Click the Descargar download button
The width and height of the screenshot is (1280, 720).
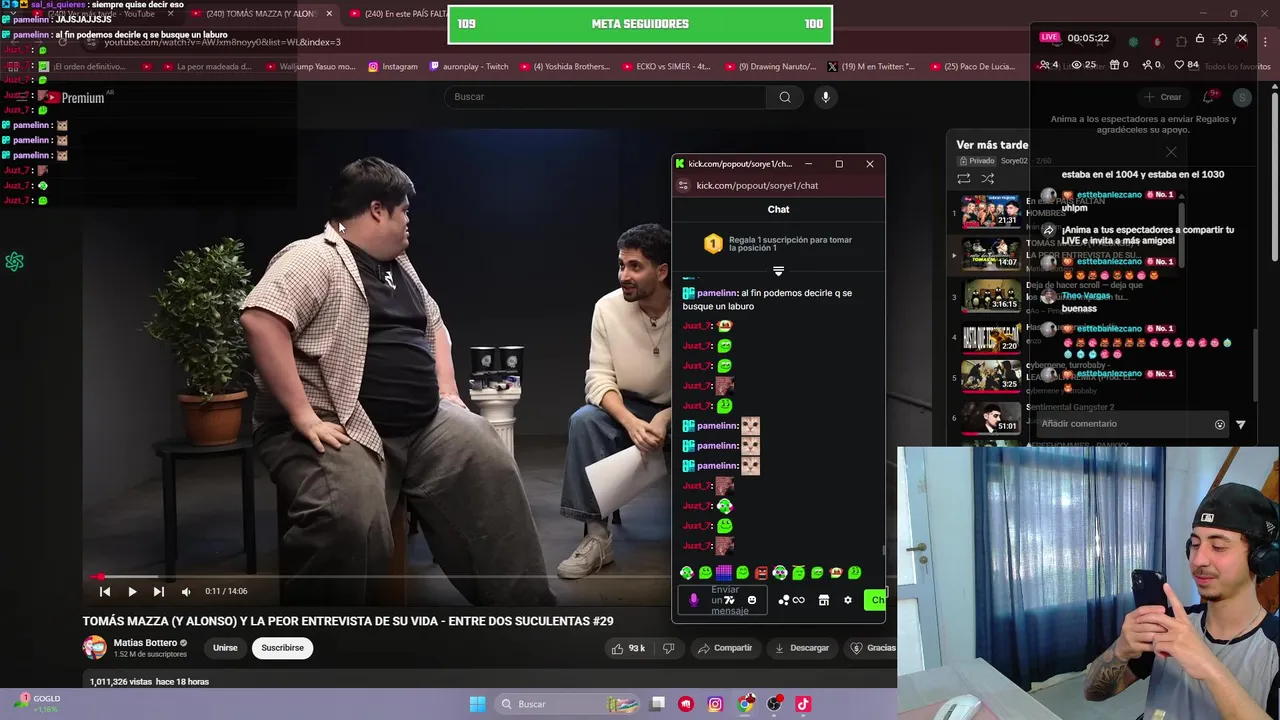801,648
